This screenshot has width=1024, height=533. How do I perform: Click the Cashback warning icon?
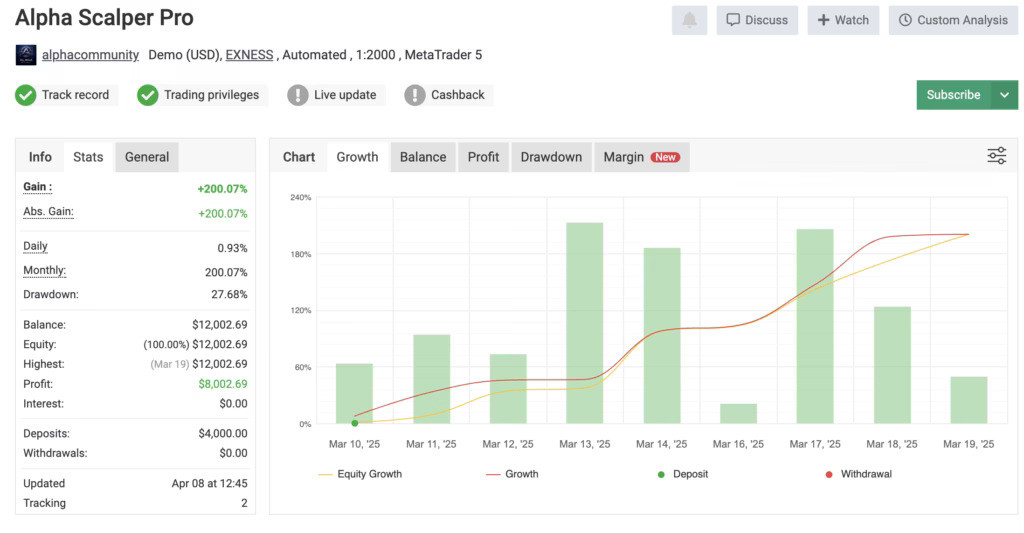point(415,95)
